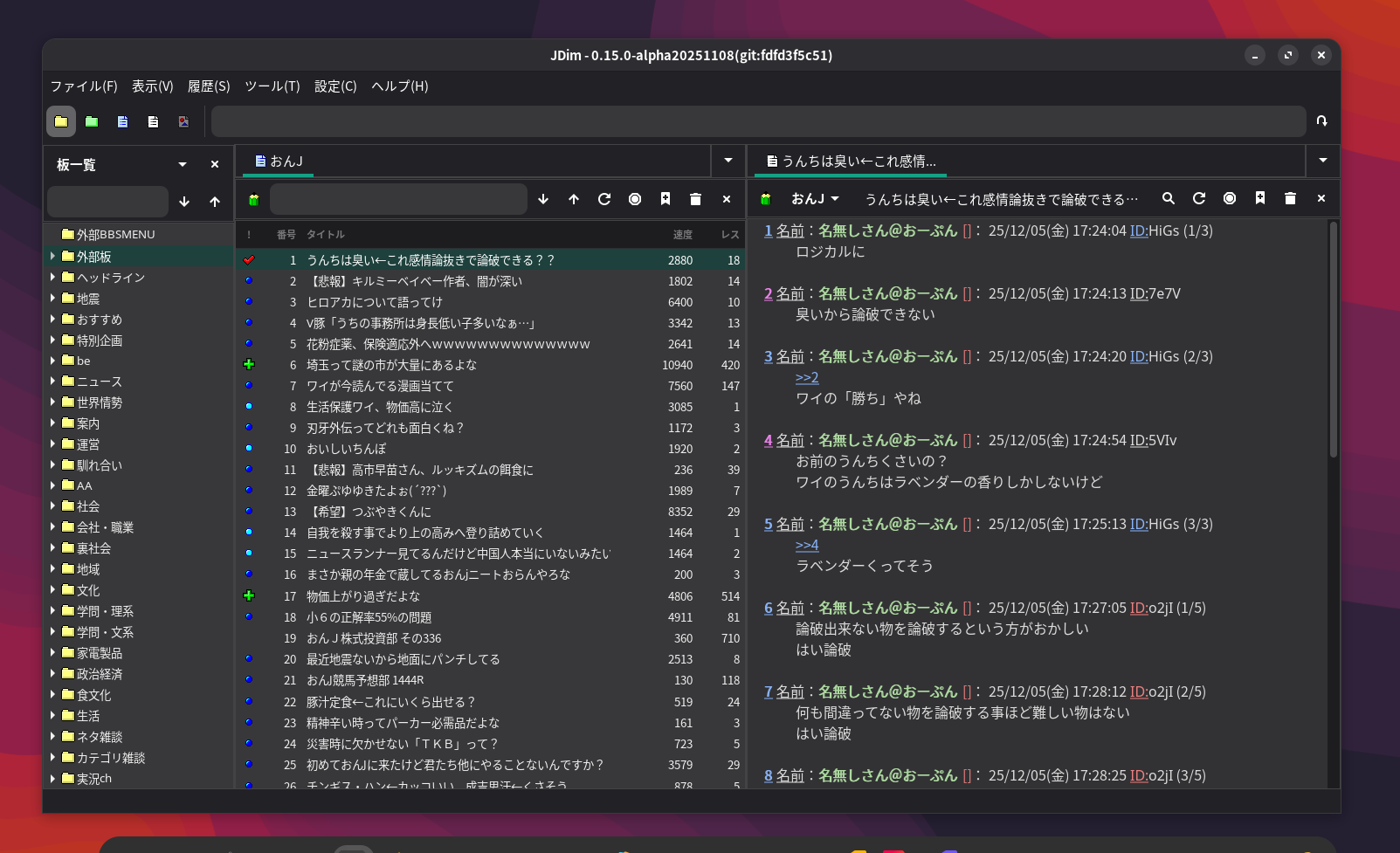Viewport: 1400px width, 853px height.
Task: Click ID link of post 6
Action: point(1139,608)
